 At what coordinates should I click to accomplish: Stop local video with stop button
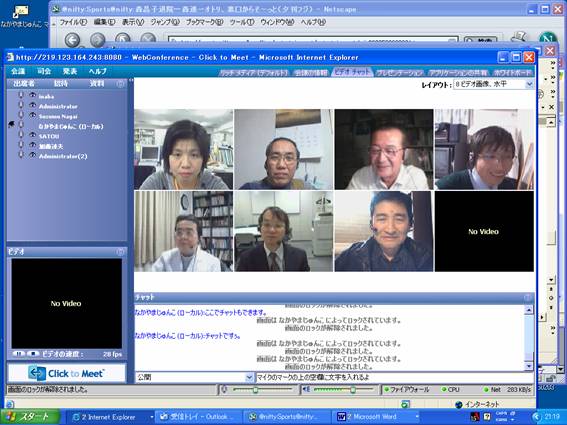pos(33,354)
